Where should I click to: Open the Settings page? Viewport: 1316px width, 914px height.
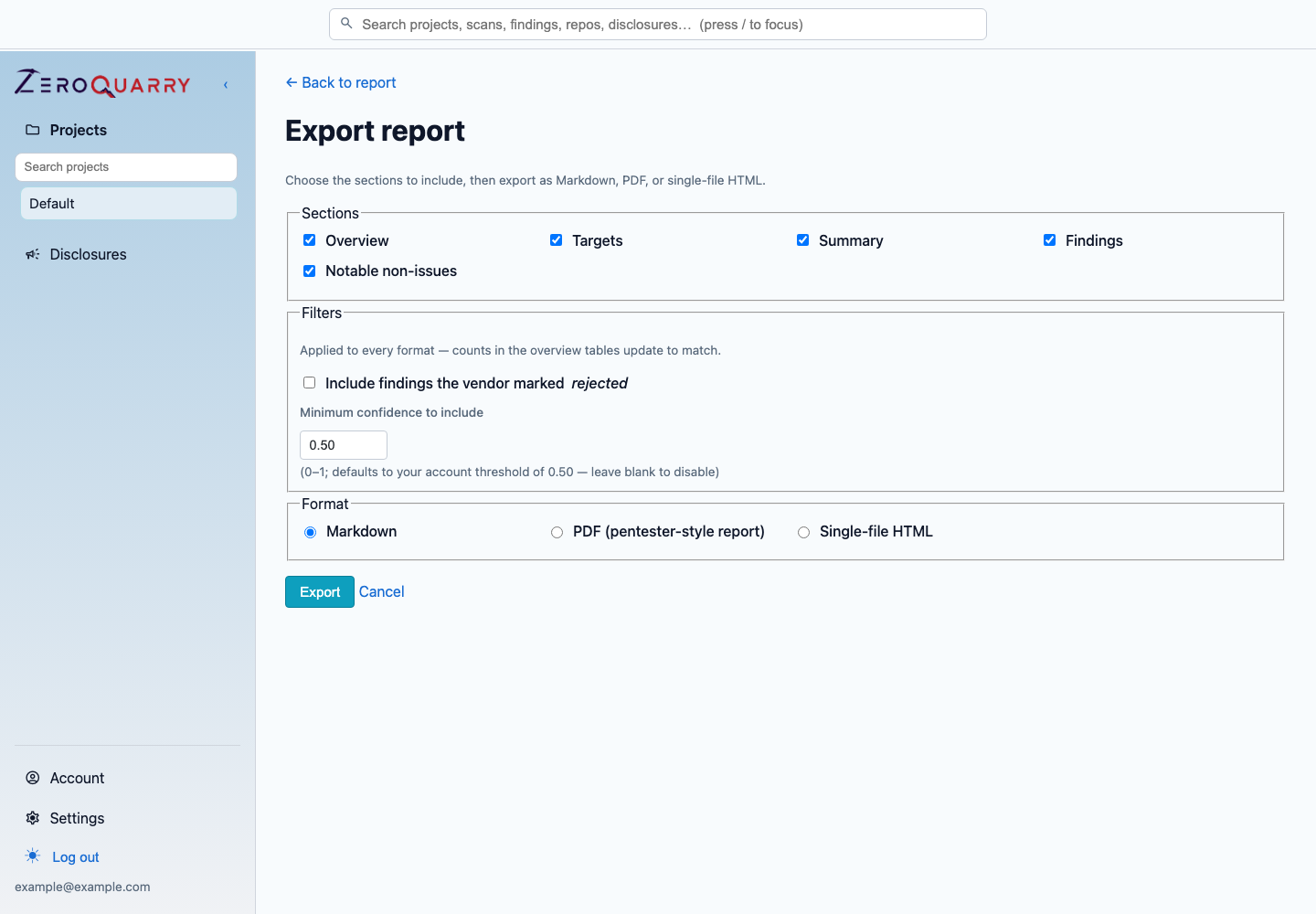pos(77,818)
